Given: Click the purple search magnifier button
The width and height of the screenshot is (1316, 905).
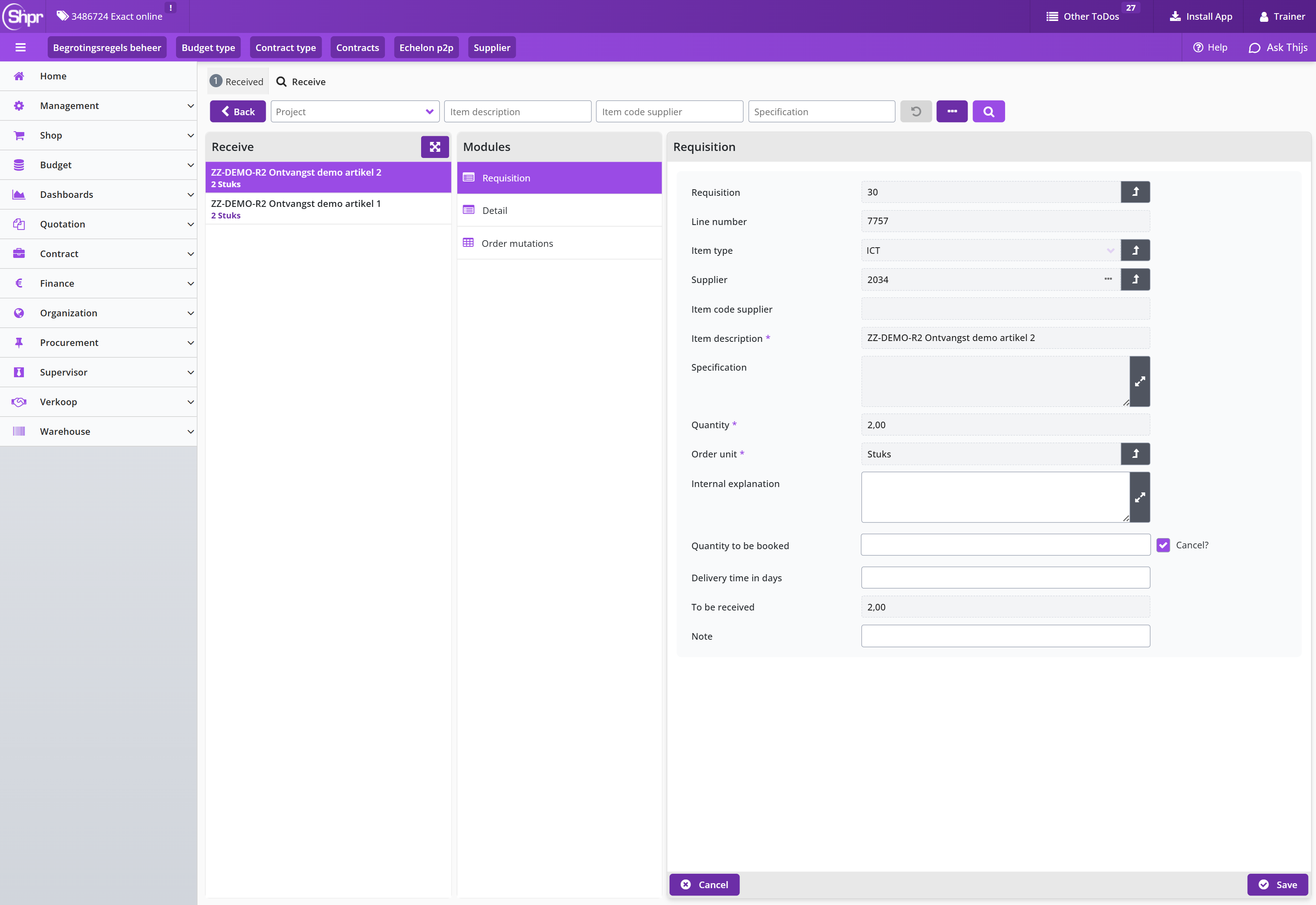Looking at the screenshot, I should [988, 112].
